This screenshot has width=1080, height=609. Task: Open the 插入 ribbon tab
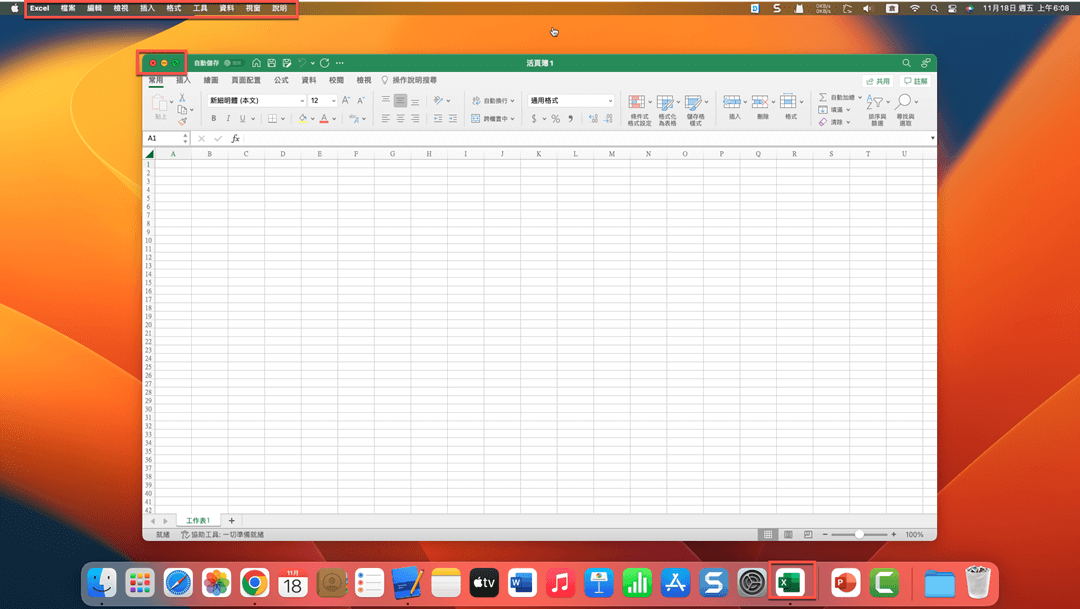coord(183,81)
